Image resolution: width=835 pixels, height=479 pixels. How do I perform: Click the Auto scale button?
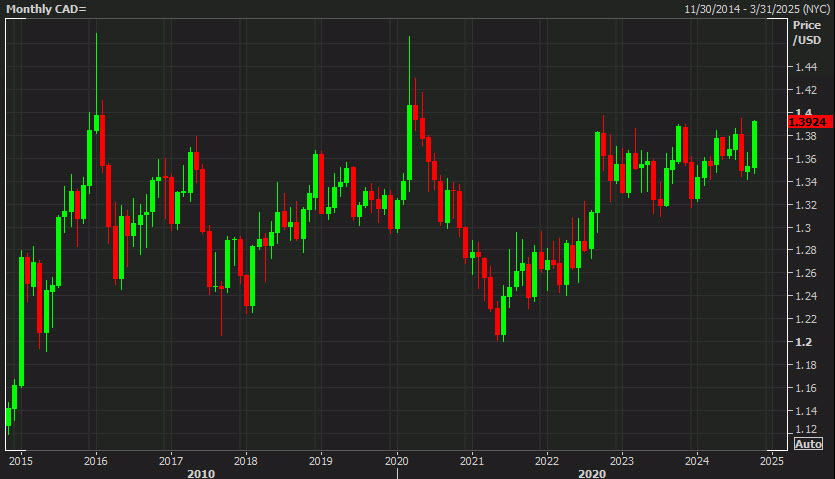[808, 444]
